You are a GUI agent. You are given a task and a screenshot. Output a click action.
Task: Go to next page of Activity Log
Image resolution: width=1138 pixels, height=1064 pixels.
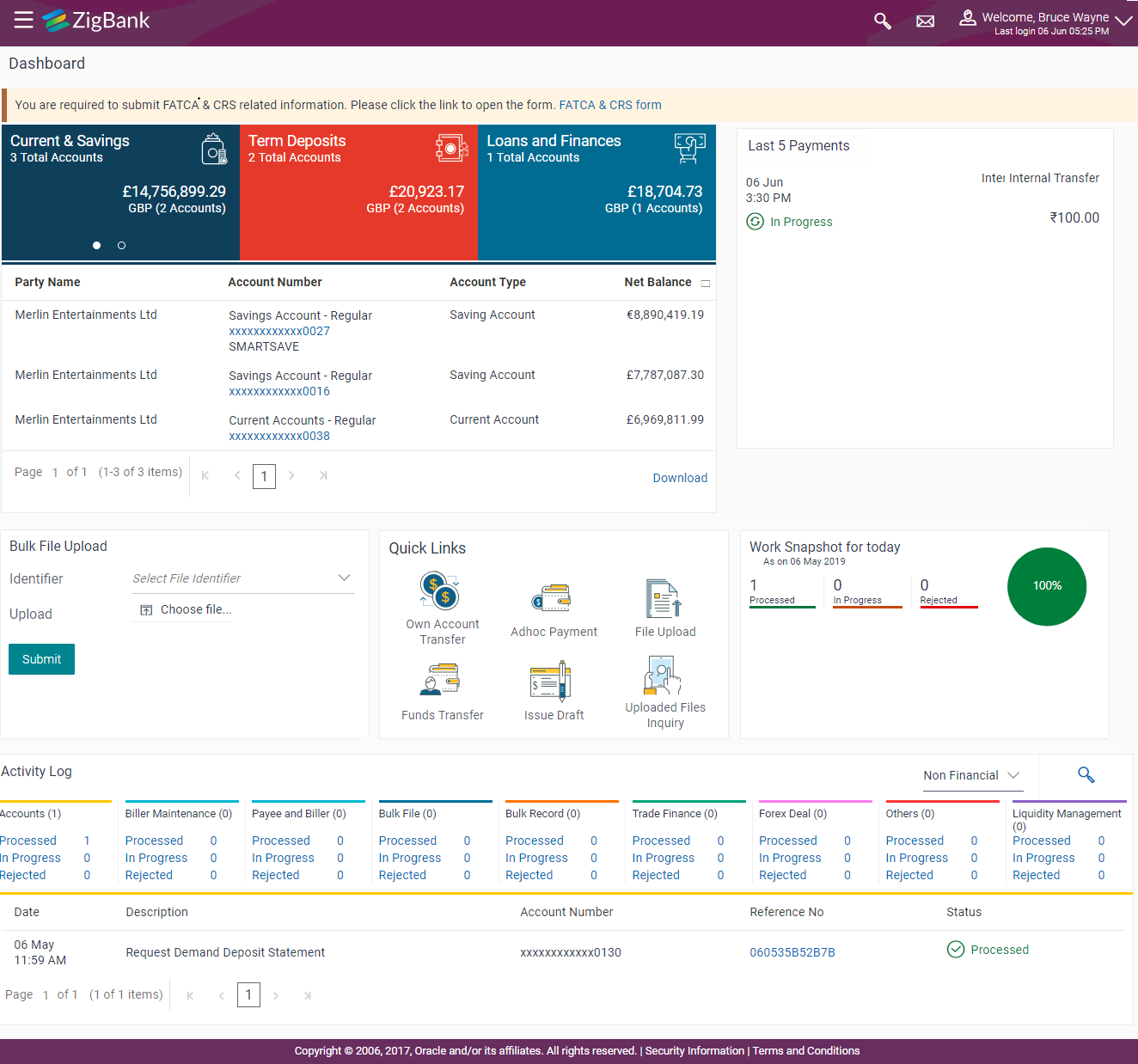tap(276, 995)
